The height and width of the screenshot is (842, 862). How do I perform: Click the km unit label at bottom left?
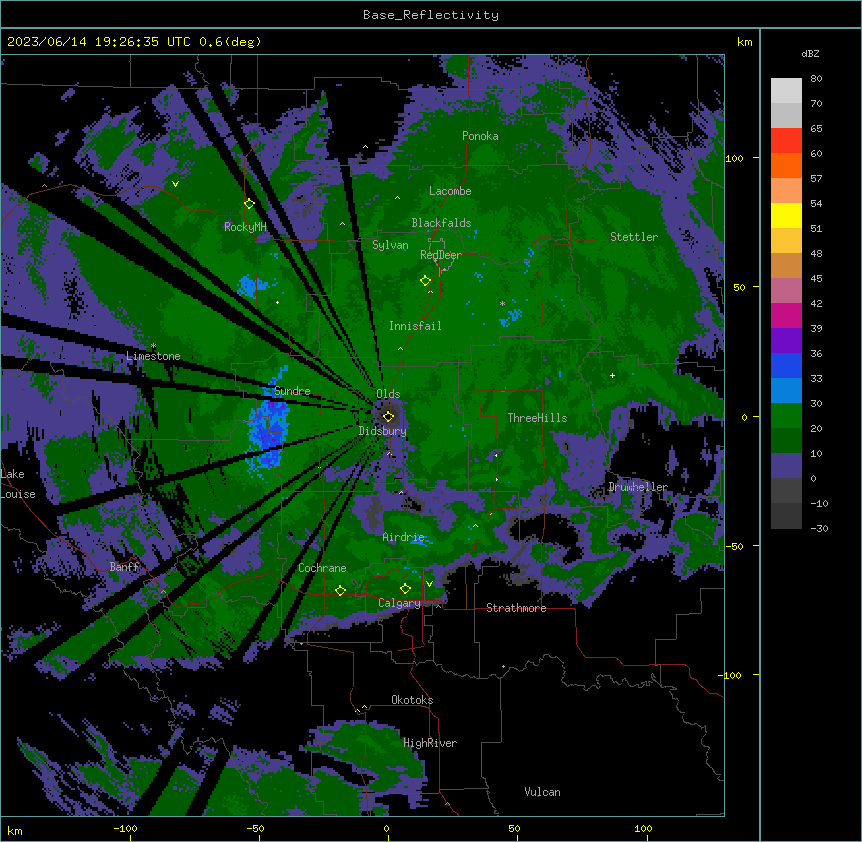pyautogui.click(x=15, y=830)
